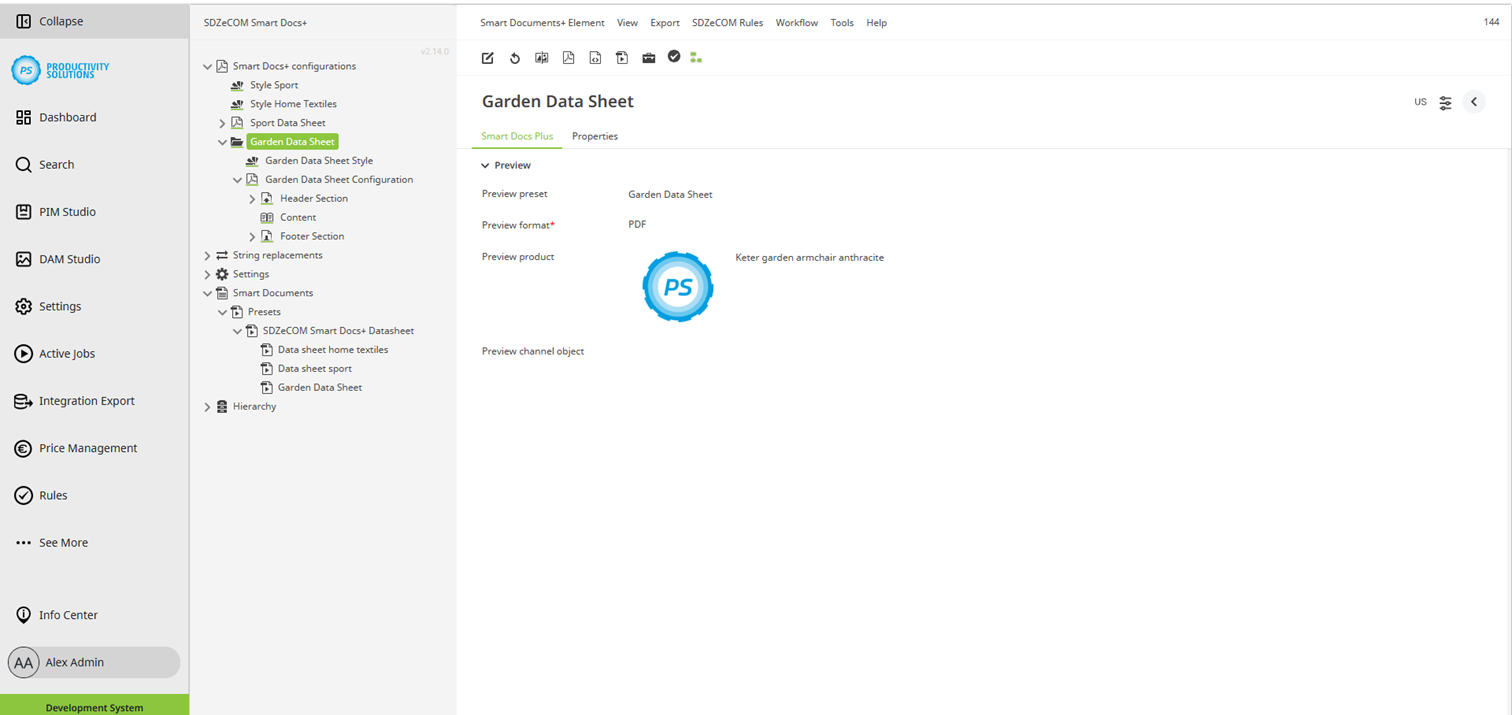
Task: Collapse the Preview section panel
Action: [485, 165]
